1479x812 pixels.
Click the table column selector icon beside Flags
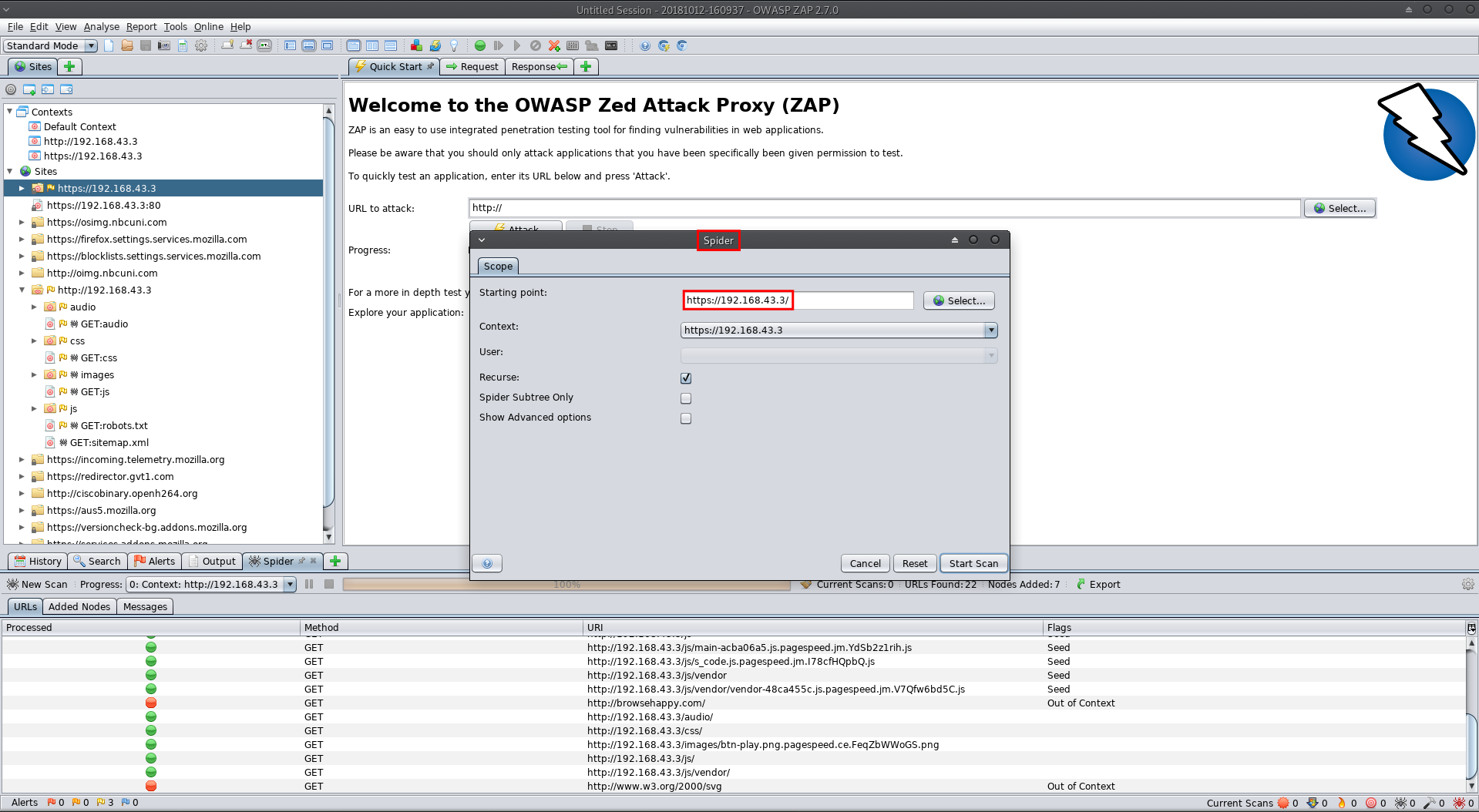1471,628
